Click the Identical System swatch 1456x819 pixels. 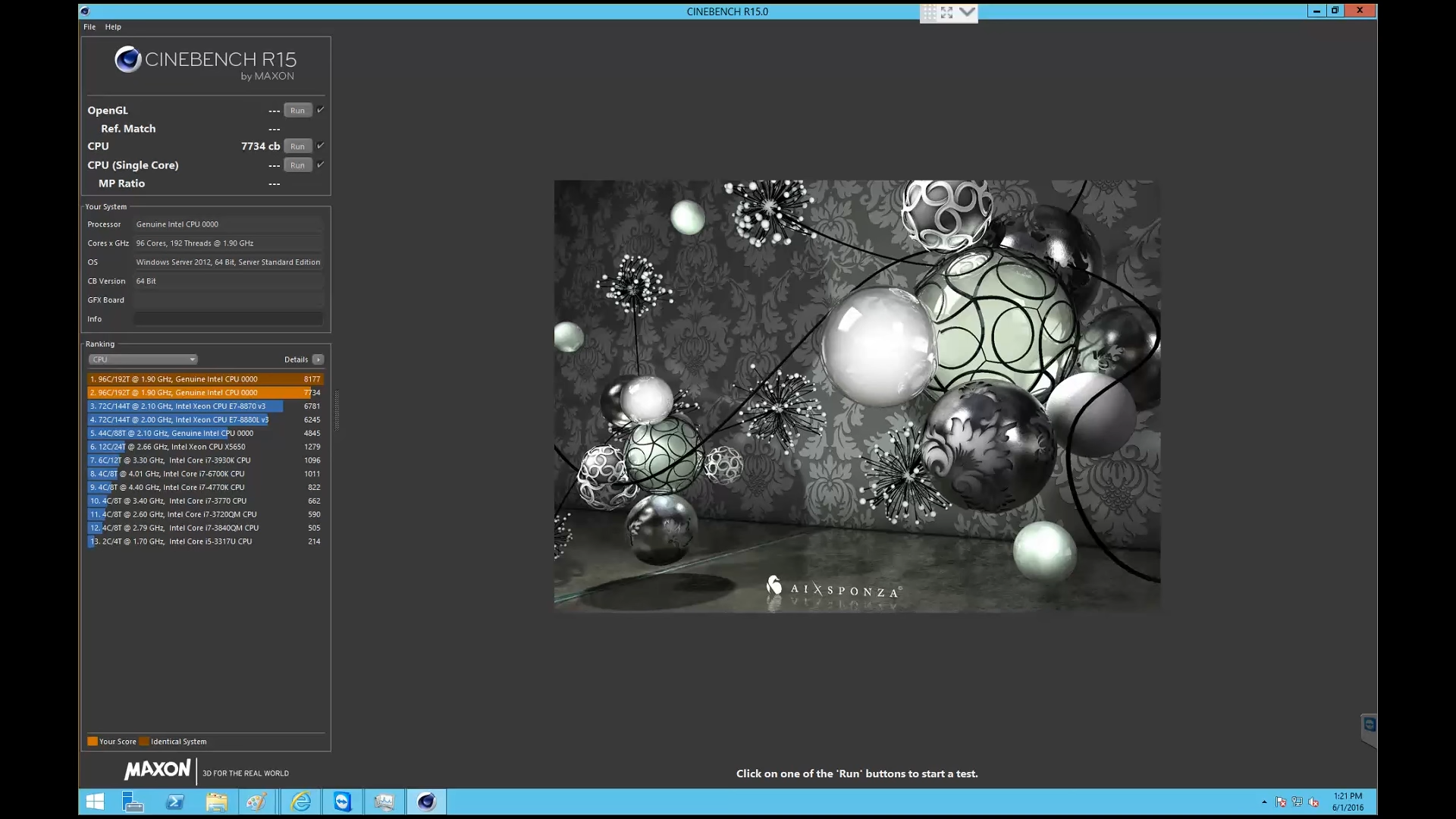144,742
